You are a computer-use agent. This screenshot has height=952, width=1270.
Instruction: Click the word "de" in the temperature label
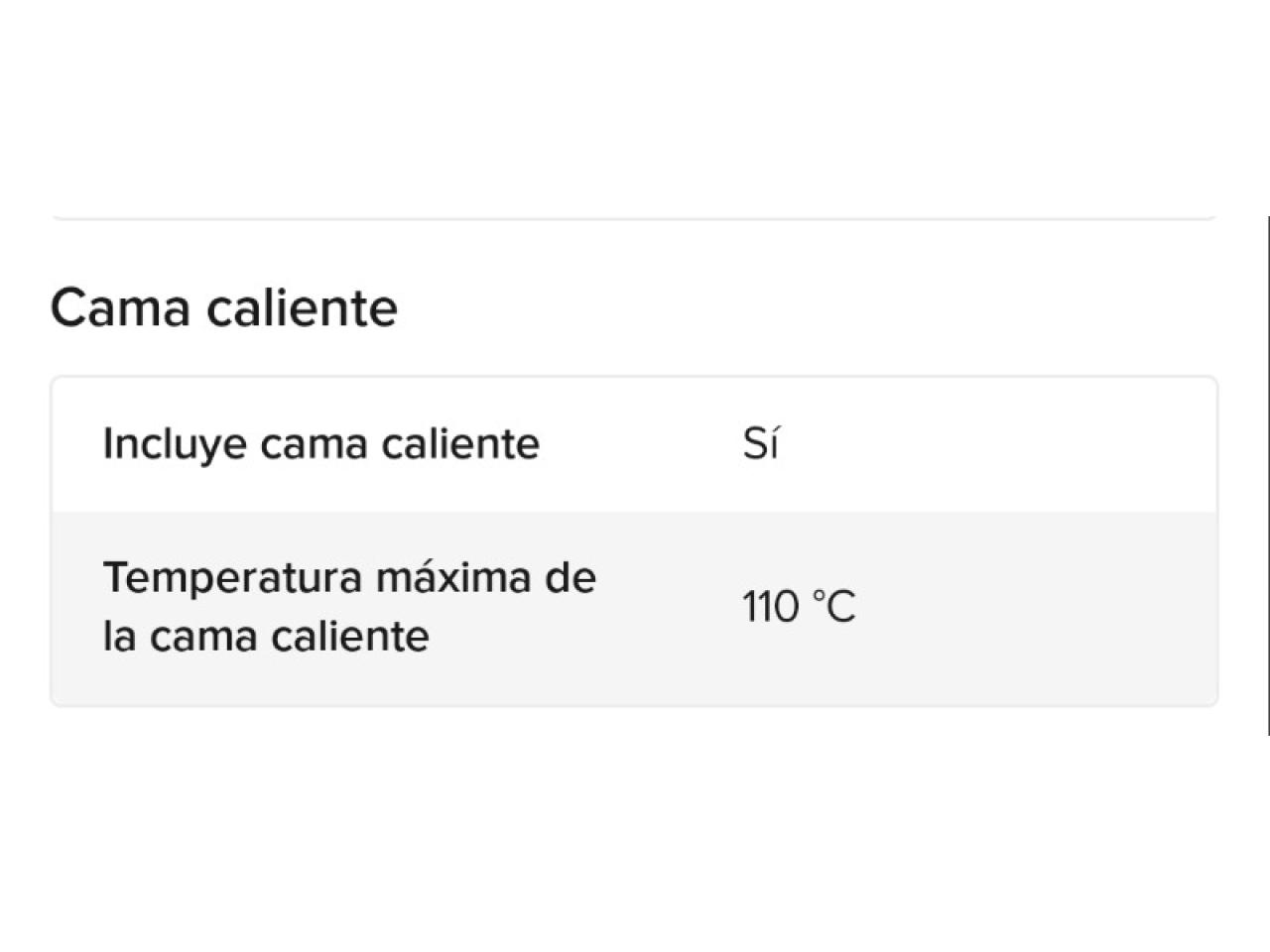pyautogui.click(x=571, y=577)
